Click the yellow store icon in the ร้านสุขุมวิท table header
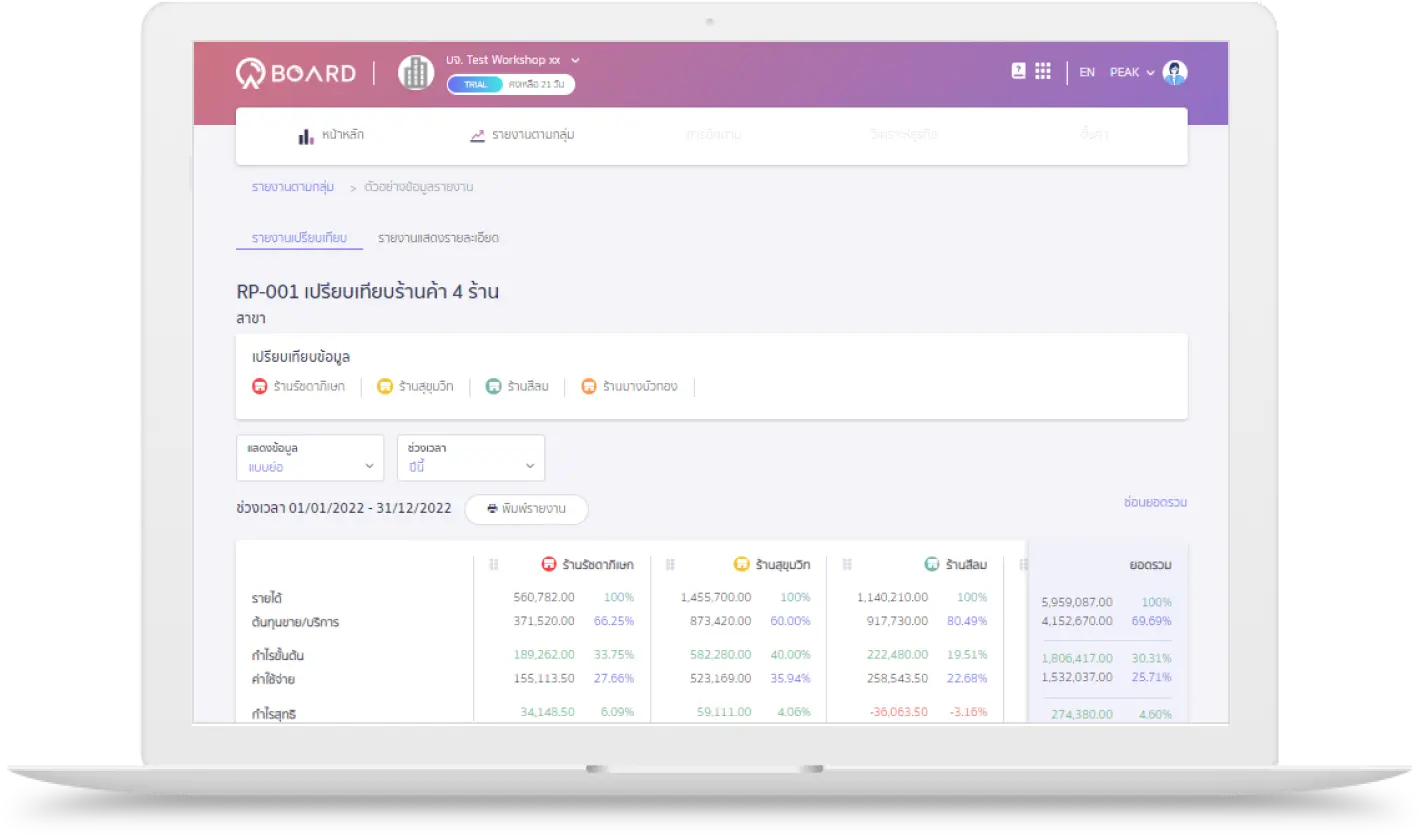Screen dimensions: 1420x836 pyautogui.click(x=741, y=564)
